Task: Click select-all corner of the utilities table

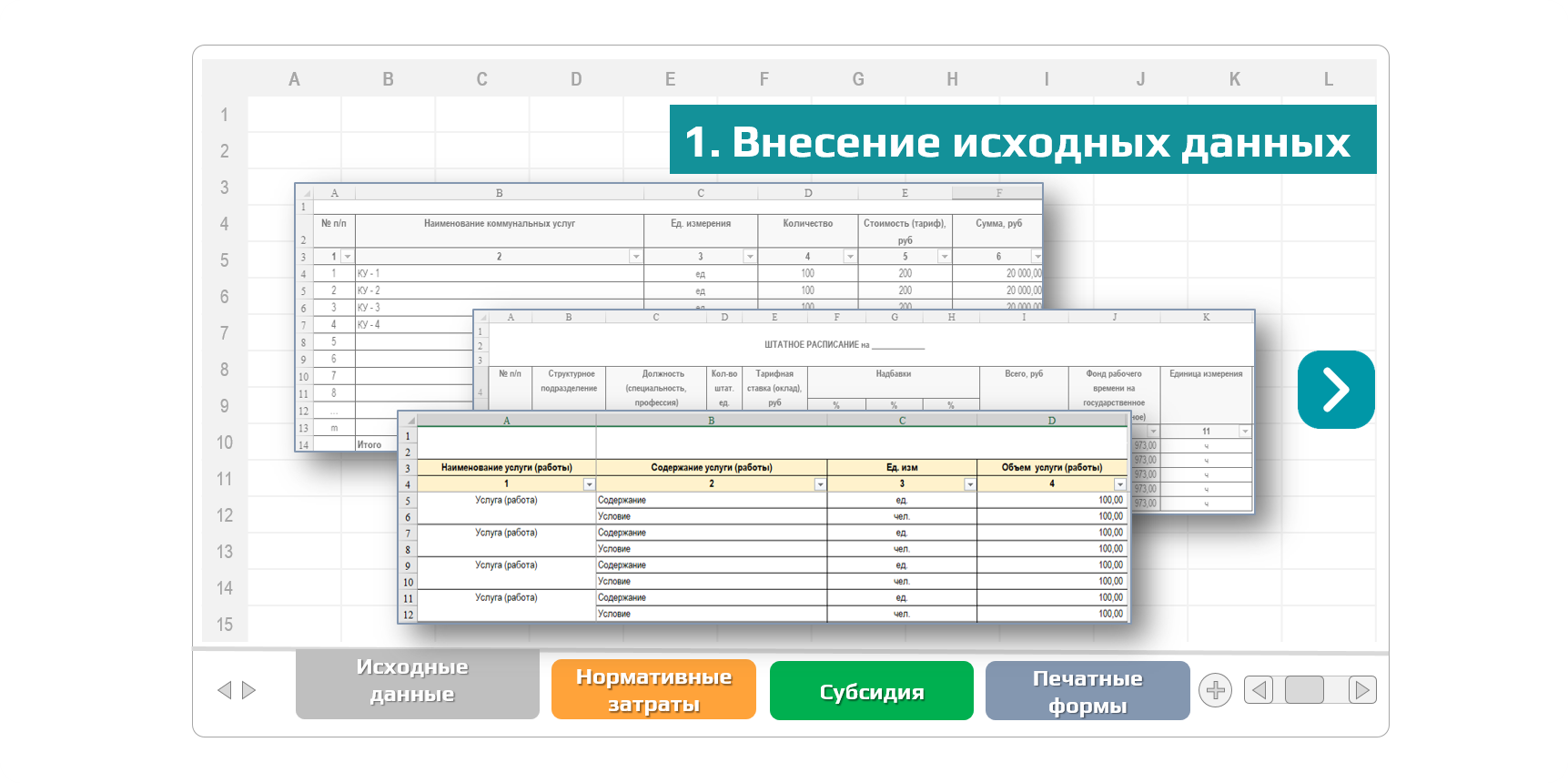Action: tap(305, 193)
